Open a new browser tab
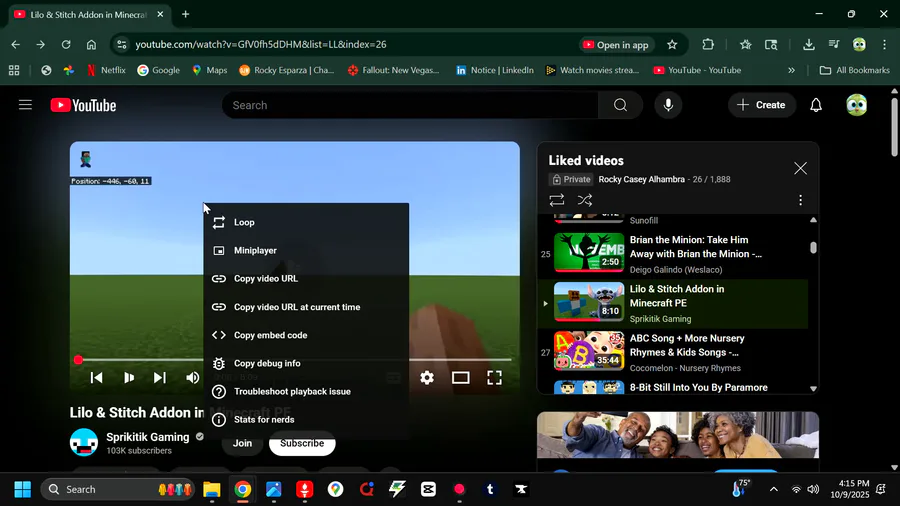This screenshot has height=506, width=900. [x=185, y=14]
